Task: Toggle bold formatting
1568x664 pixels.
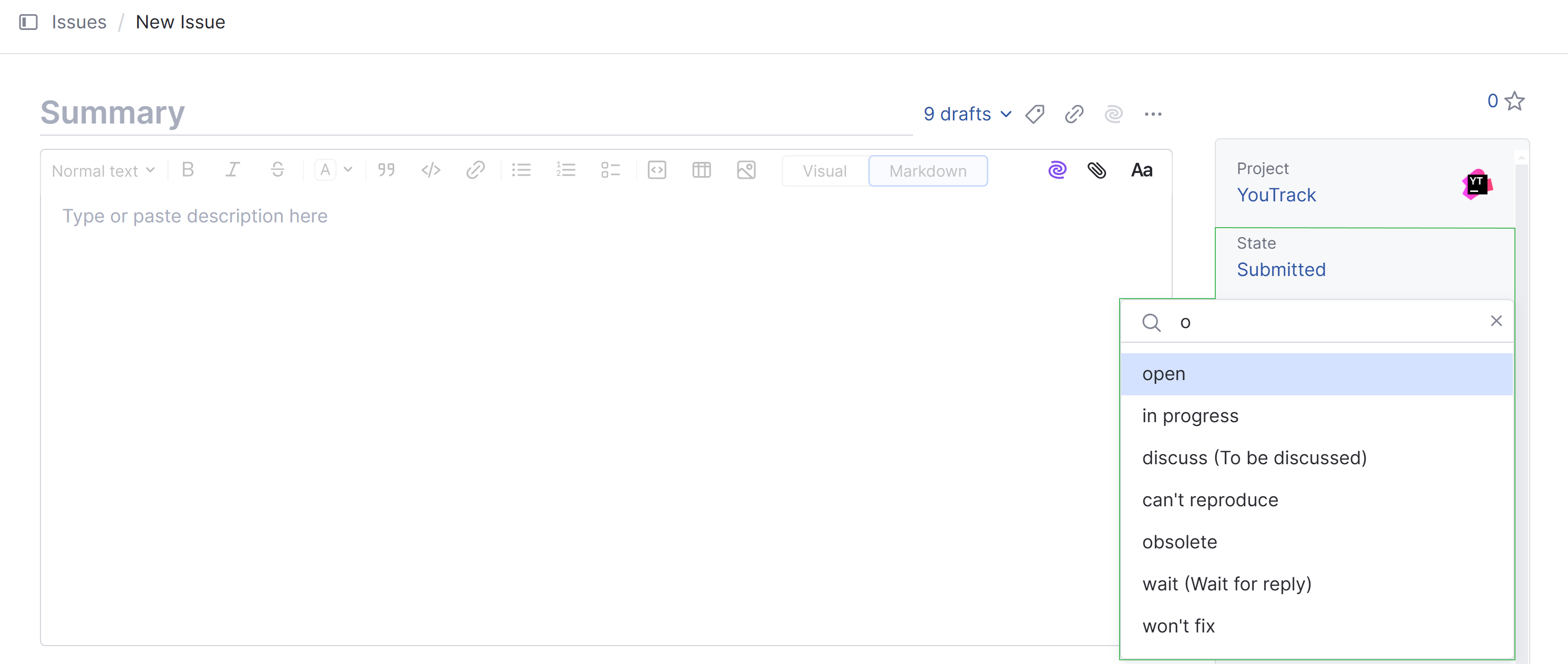Action: pos(188,170)
